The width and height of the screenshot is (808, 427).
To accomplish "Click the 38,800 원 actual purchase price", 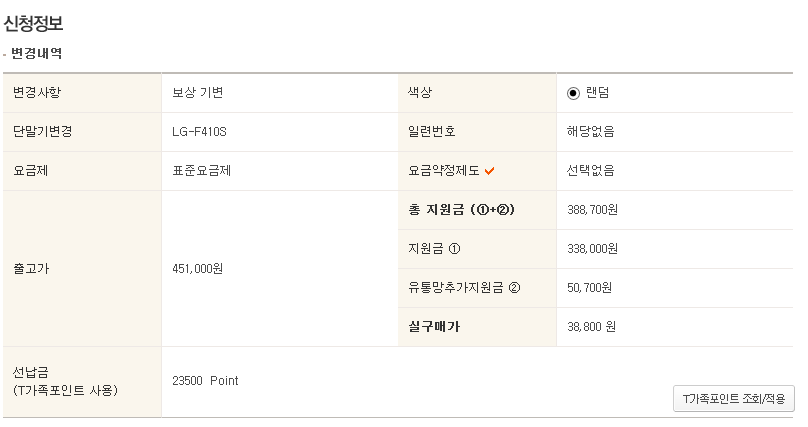I will pos(591,327).
